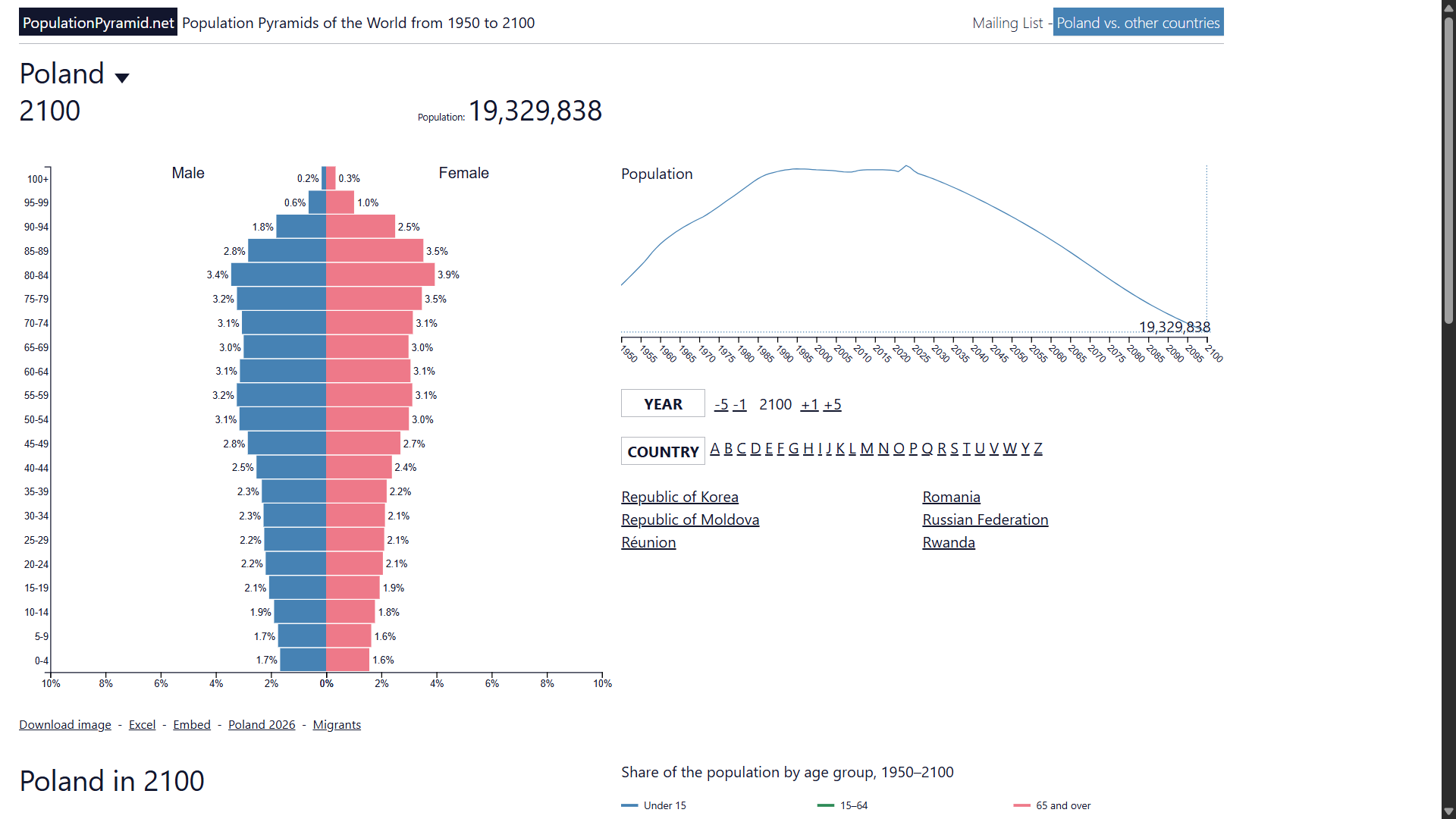The width and height of the screenshot is (1456, 819).
Task: Click the 2020 marker on the timeline
Action: click(901, 353)
